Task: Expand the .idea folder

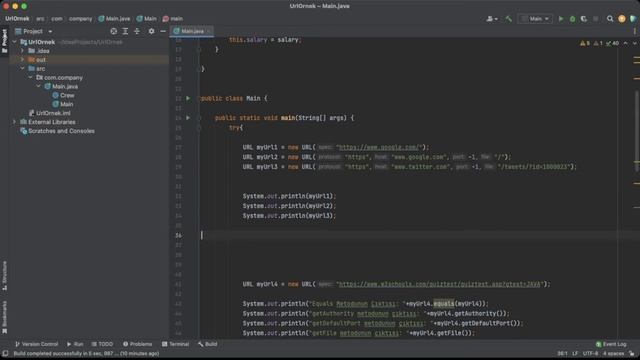Action: [22, 51]
